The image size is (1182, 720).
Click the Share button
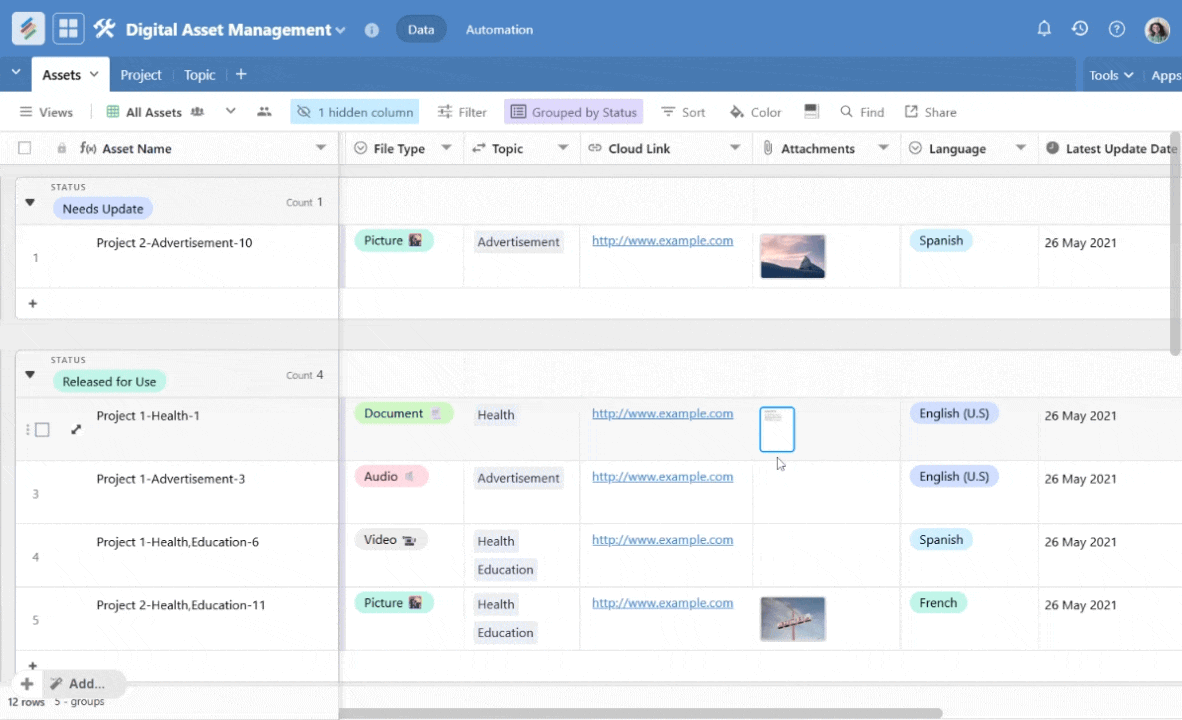[930, 112]
